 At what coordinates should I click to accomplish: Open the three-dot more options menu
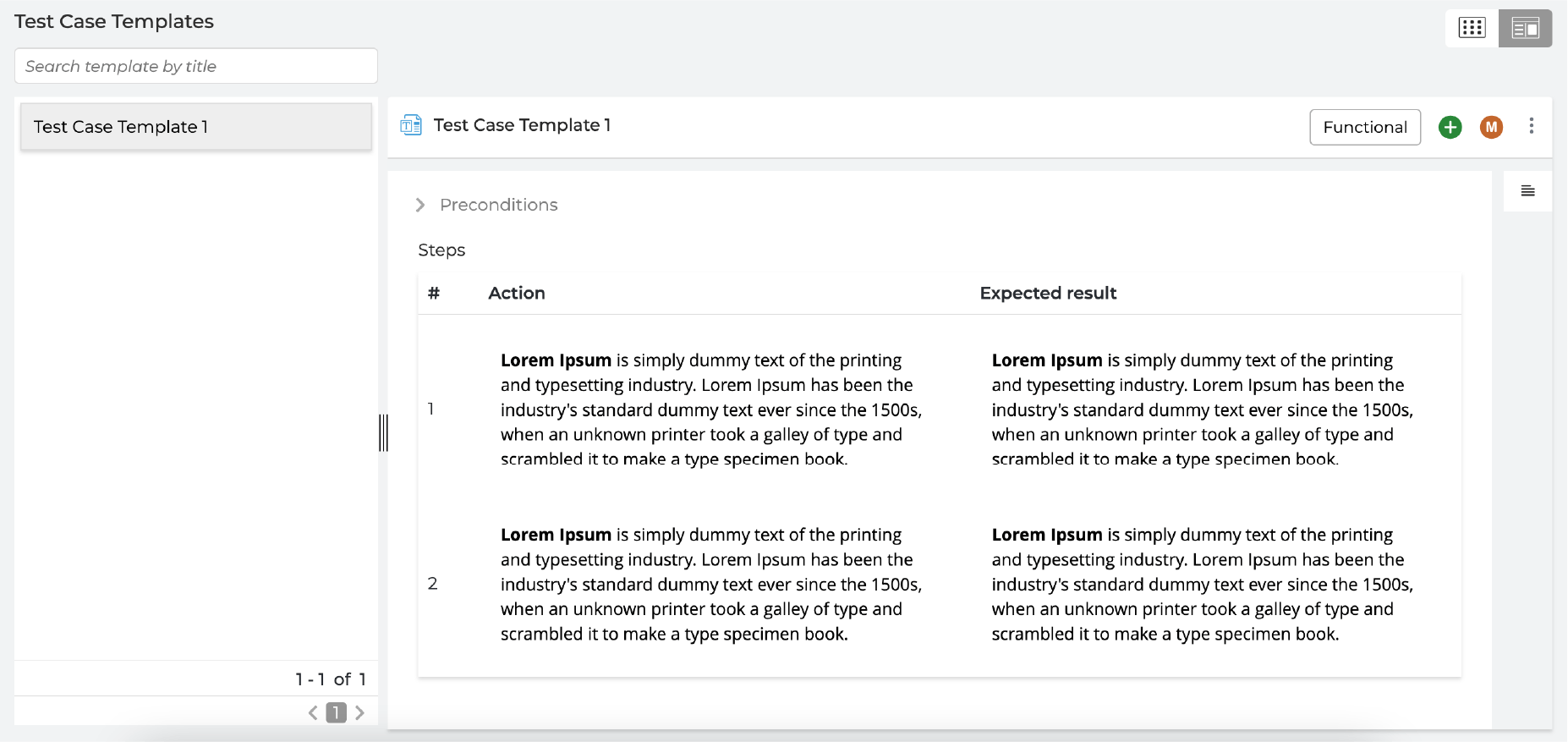click(1531, 126)
